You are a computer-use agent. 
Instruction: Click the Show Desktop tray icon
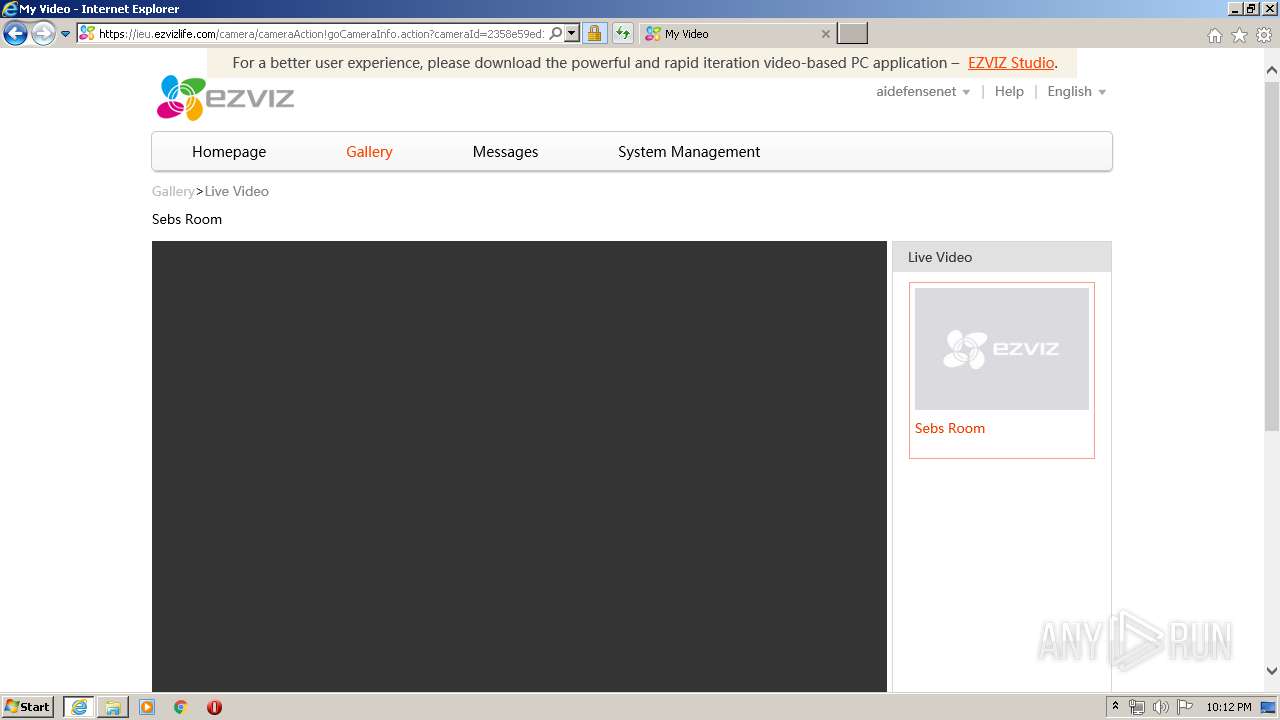[1268, 707]
